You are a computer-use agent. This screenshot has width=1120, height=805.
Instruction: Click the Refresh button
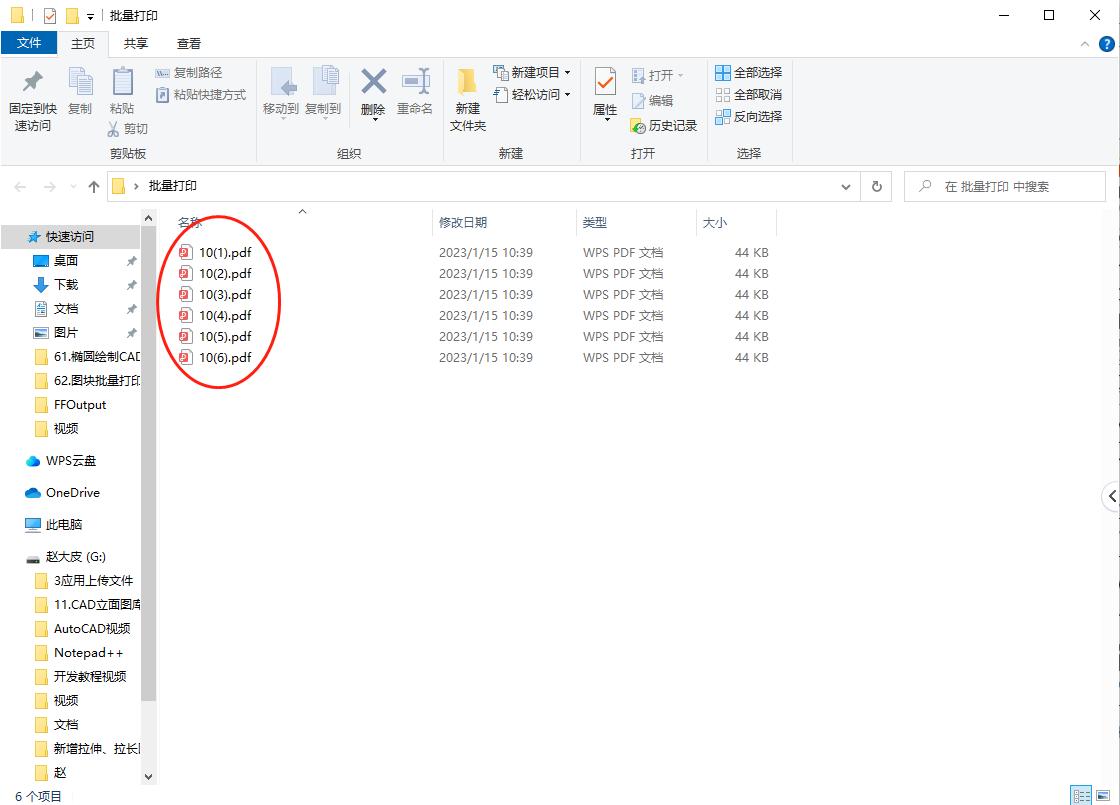tap(876, 186)
